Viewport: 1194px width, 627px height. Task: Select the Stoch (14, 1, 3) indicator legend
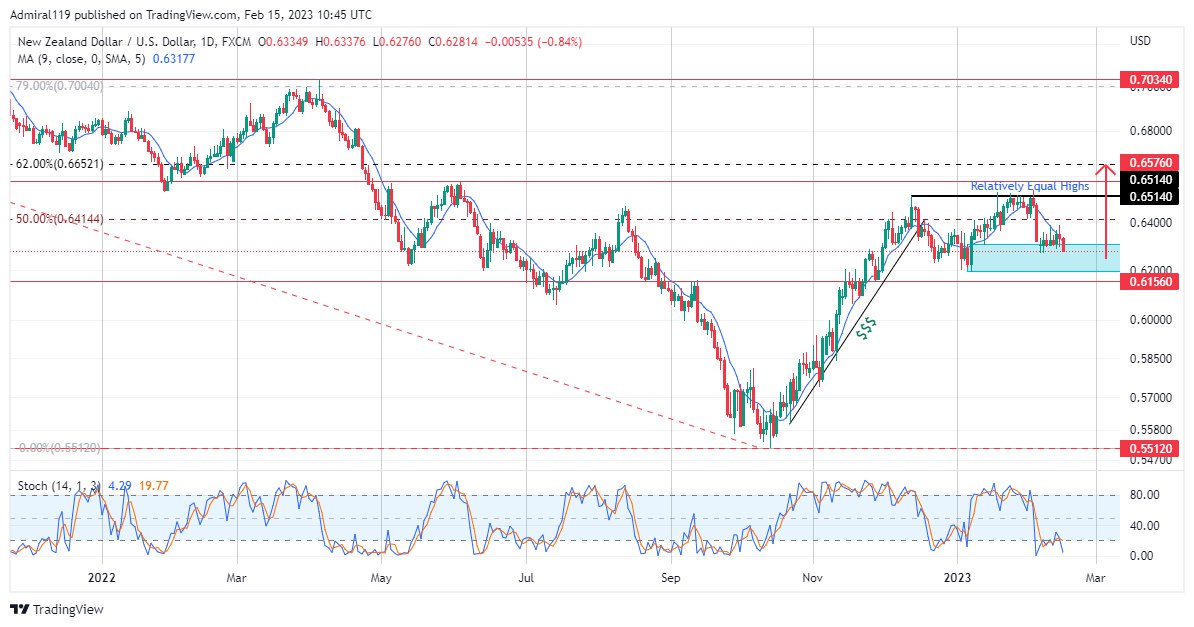[59, 485]
